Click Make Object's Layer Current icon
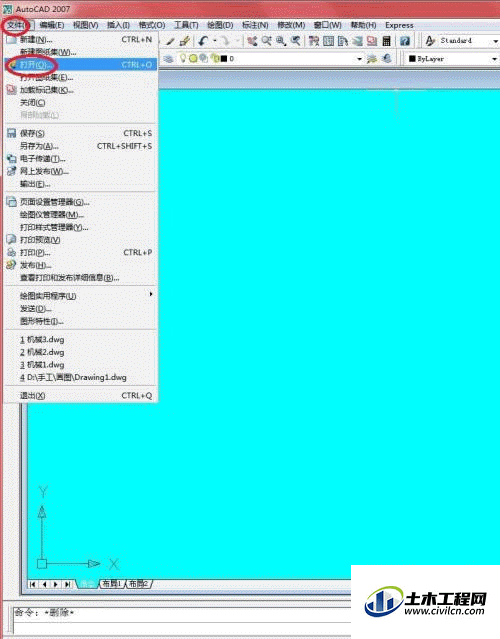Screen dimensions: 500x639 (372, 59)
